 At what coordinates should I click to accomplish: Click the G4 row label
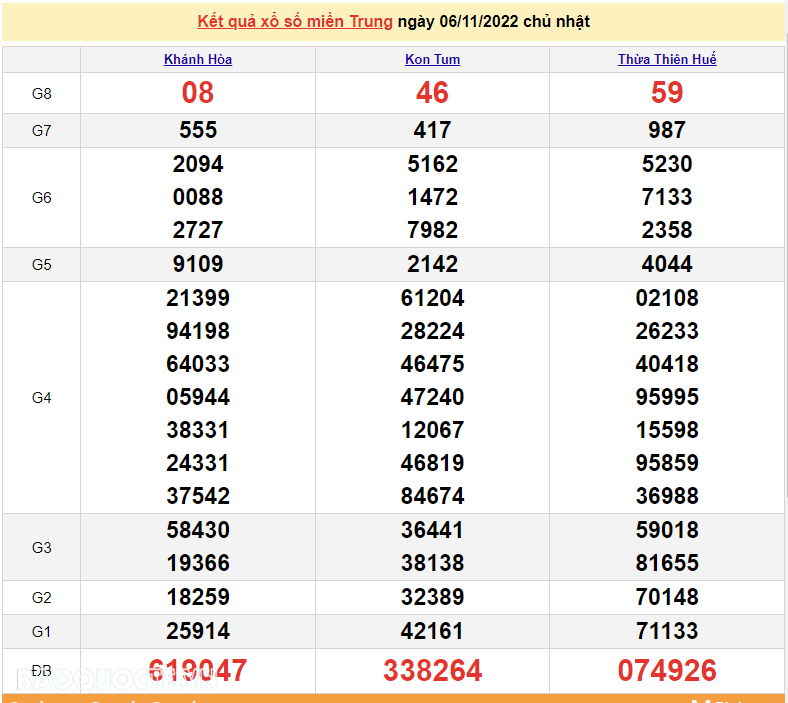41,397
